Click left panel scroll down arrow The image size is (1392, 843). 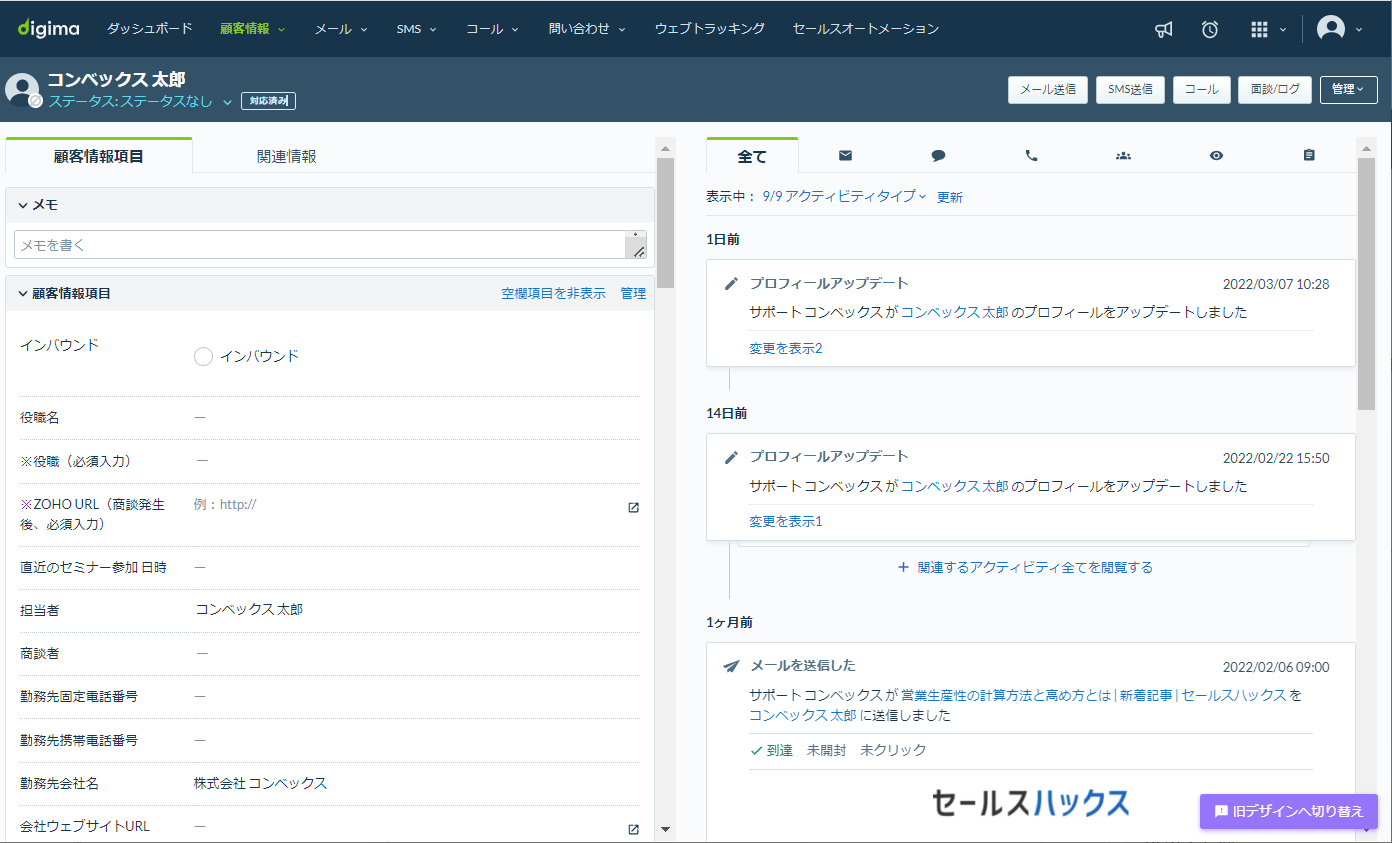pos(665,829)
